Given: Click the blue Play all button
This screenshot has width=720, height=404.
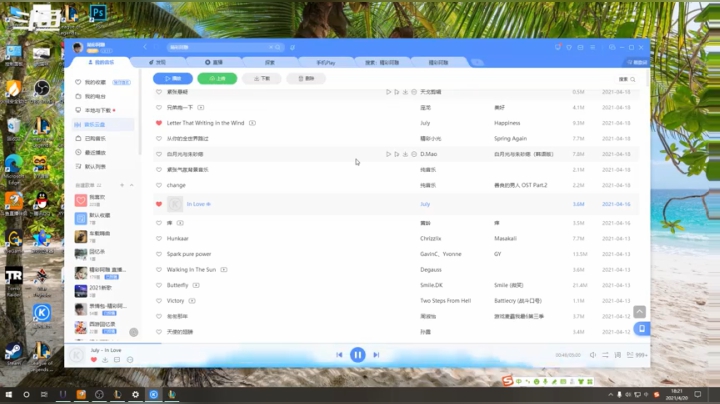Looking at the screenshot, I should 173,79.
